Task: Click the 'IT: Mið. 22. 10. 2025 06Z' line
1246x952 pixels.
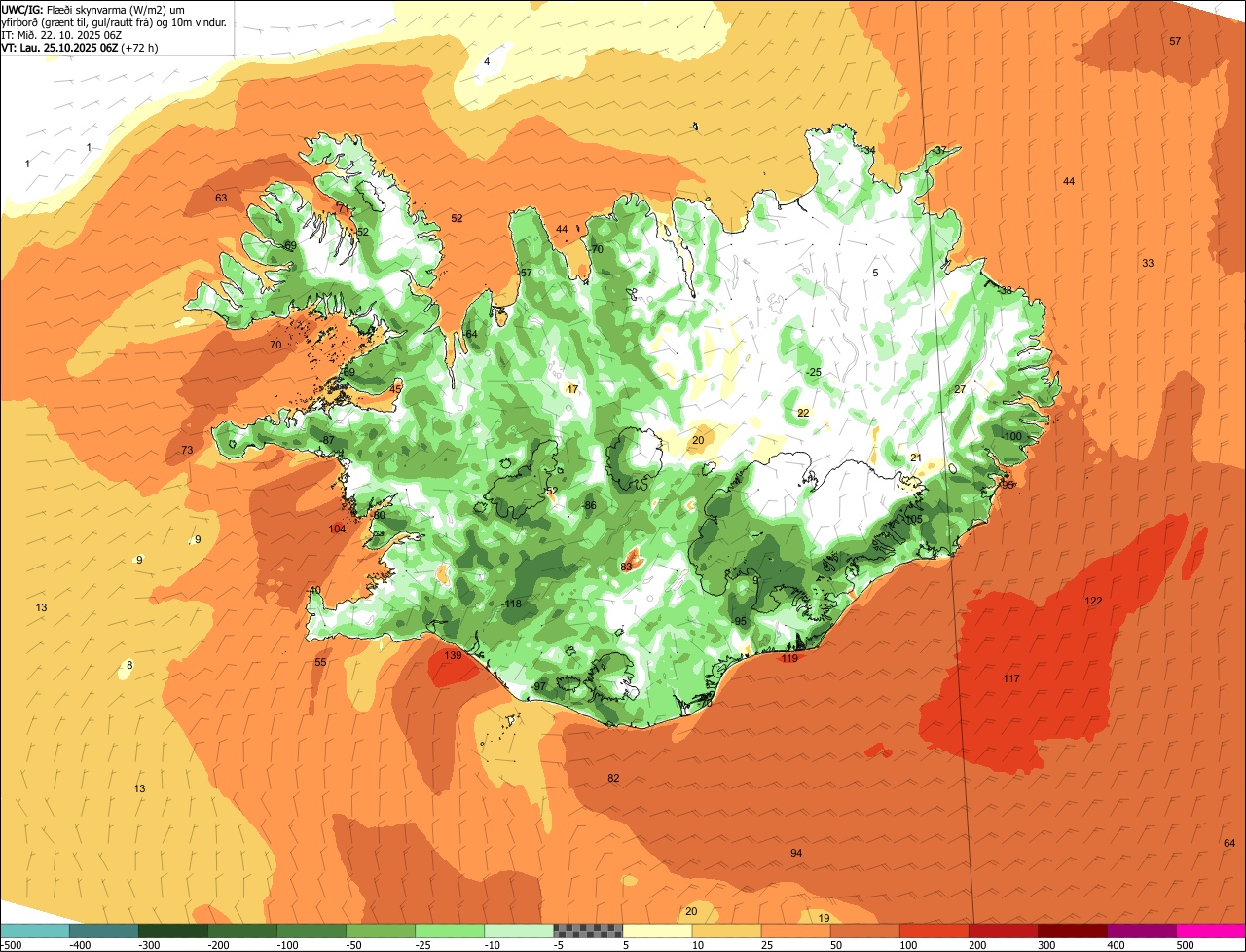Action: pyautogui.click(x=61, y=35)
